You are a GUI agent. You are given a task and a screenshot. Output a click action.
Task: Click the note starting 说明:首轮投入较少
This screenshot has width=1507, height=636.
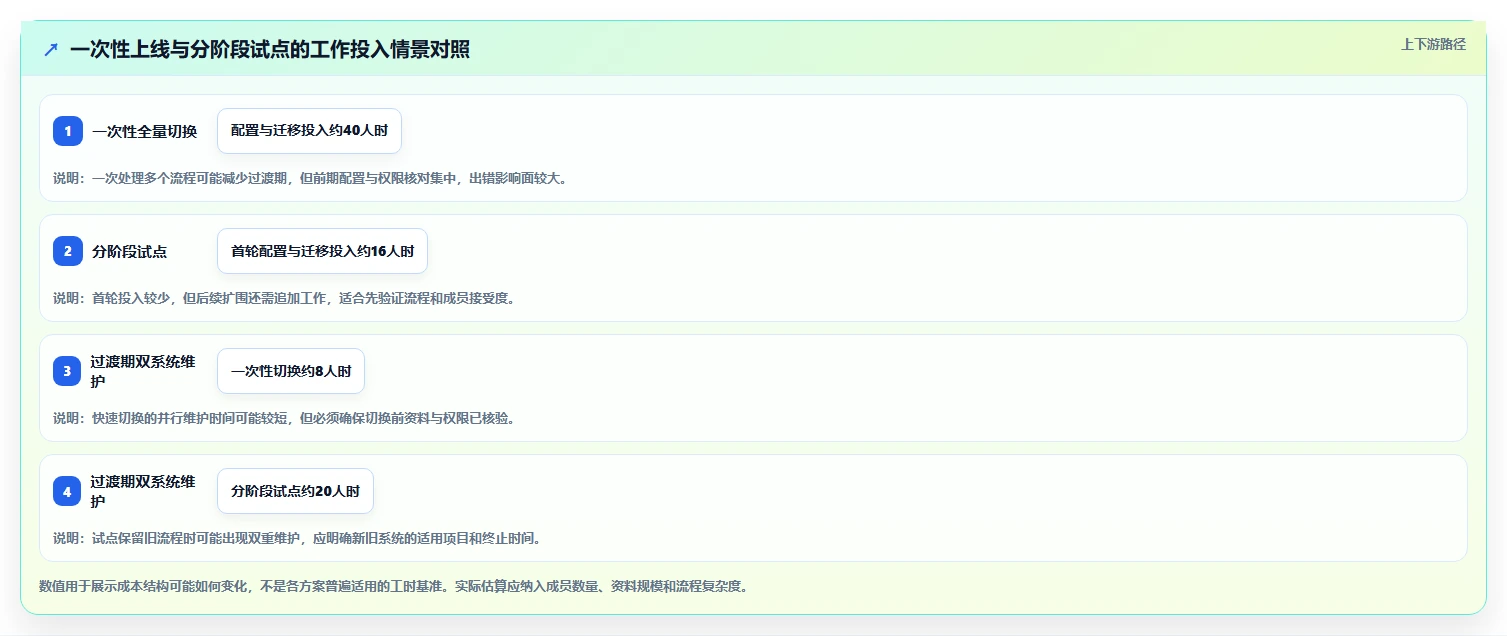(284, 298)
